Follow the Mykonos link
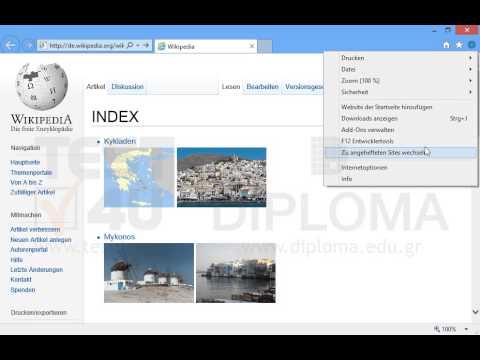 [x=119, y=237]
